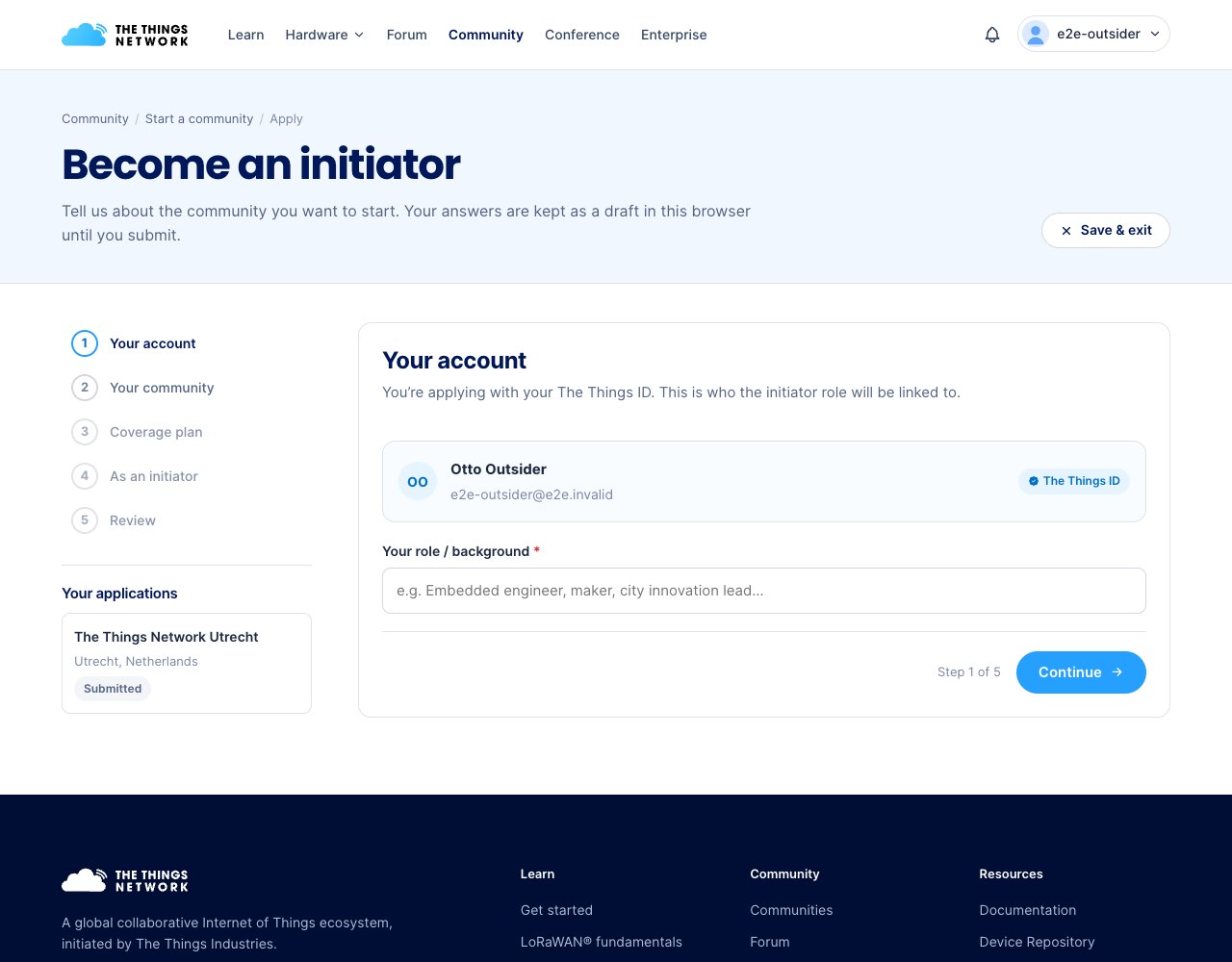Click The Things Network footer logo

(125, 880)
